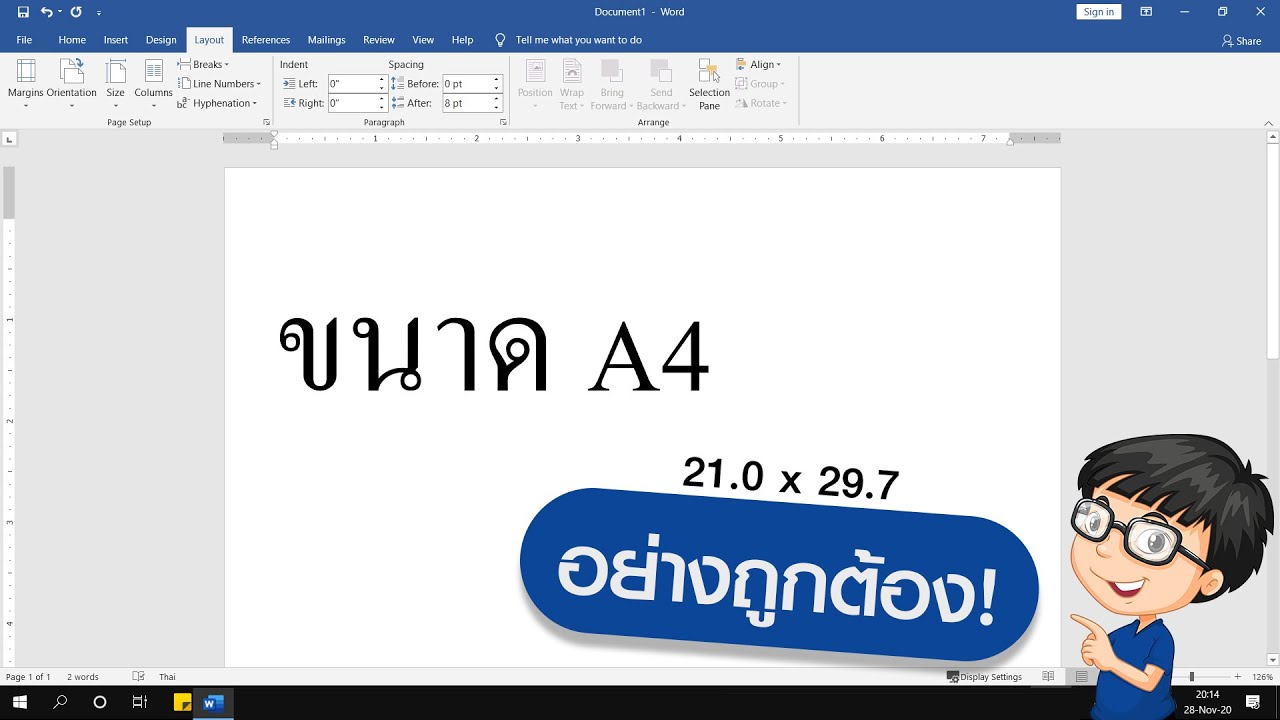Viewport: 1280px width, 720px height.
Task: Repeat the last action with the redo icon
Action: click(x=76, y=12)
